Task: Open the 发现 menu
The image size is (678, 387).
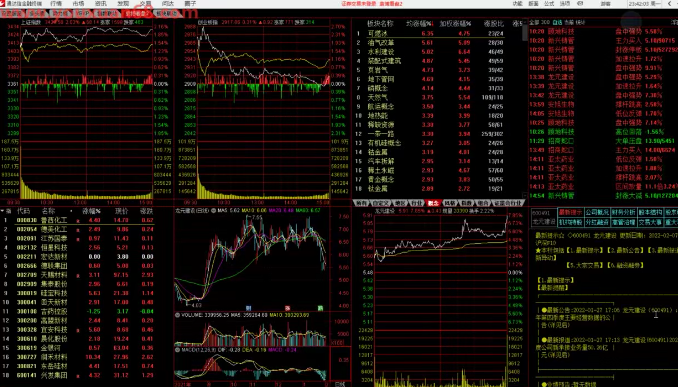Action: [x=123, y=3]
